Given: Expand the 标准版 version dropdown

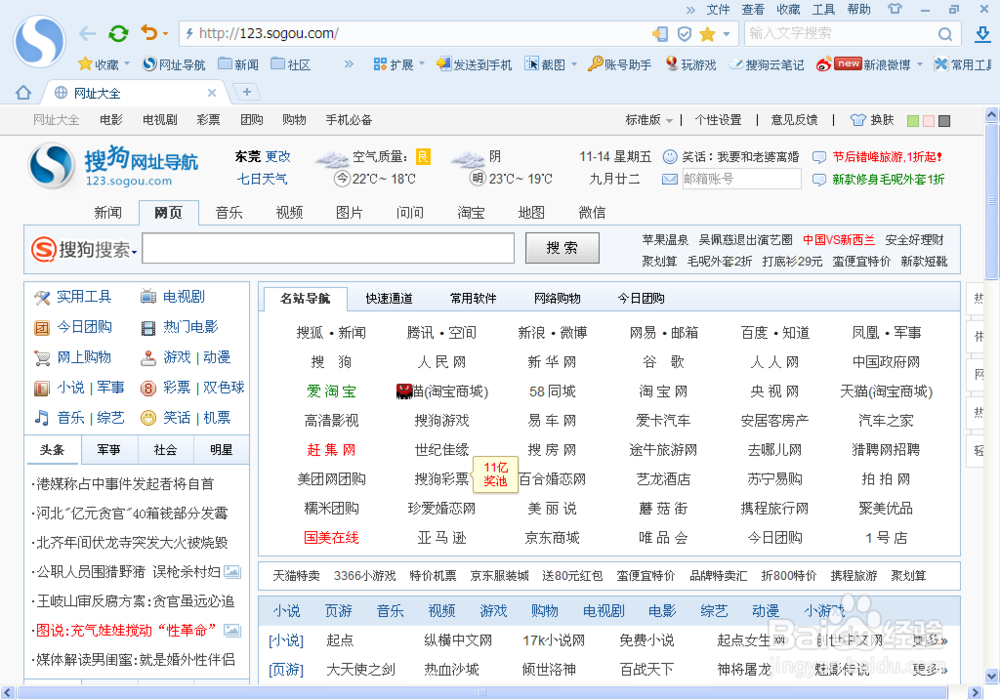Looking at the screenshot, I should [649, 120].
